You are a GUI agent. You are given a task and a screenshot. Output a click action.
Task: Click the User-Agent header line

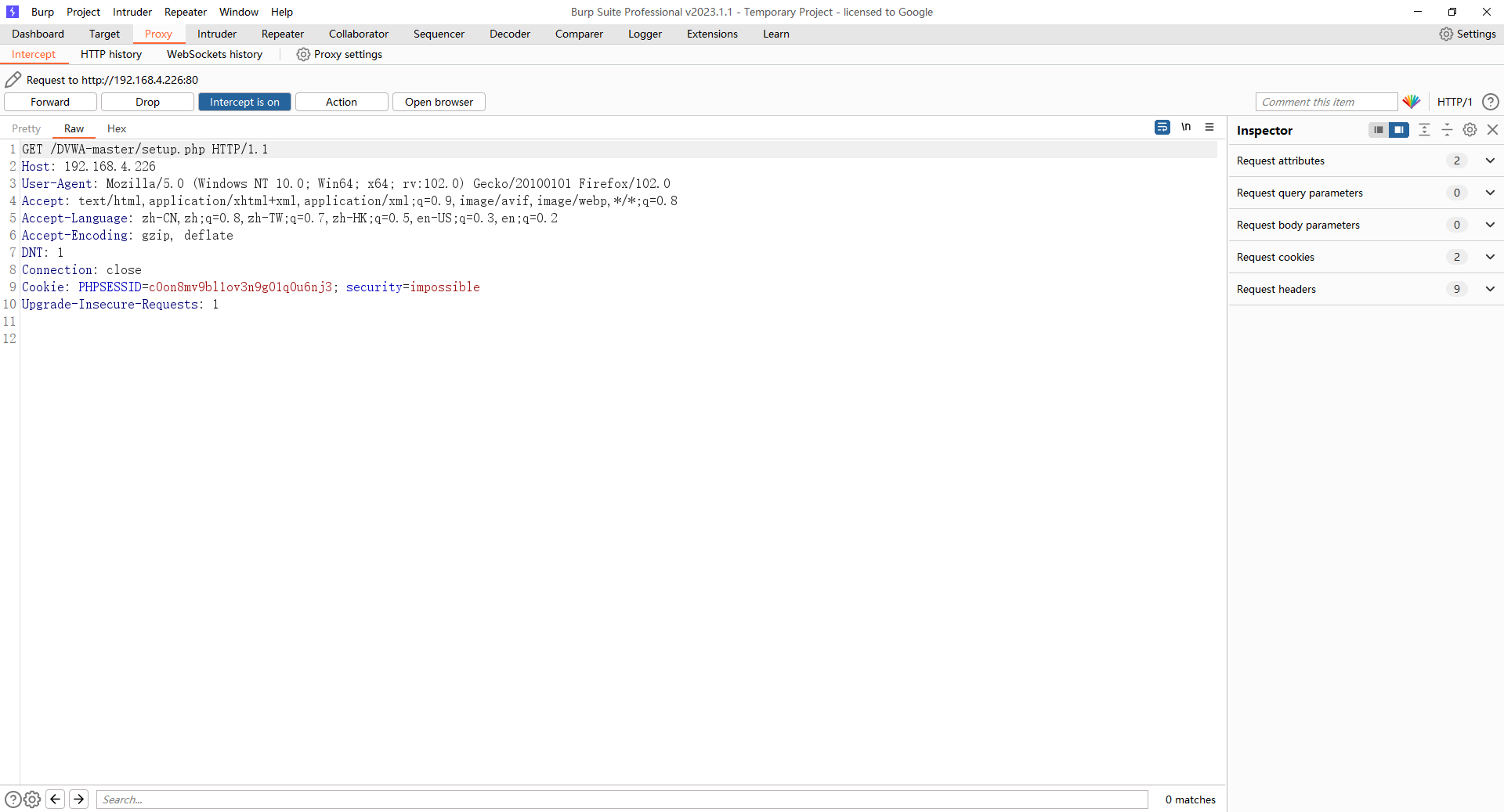(346, 183)
